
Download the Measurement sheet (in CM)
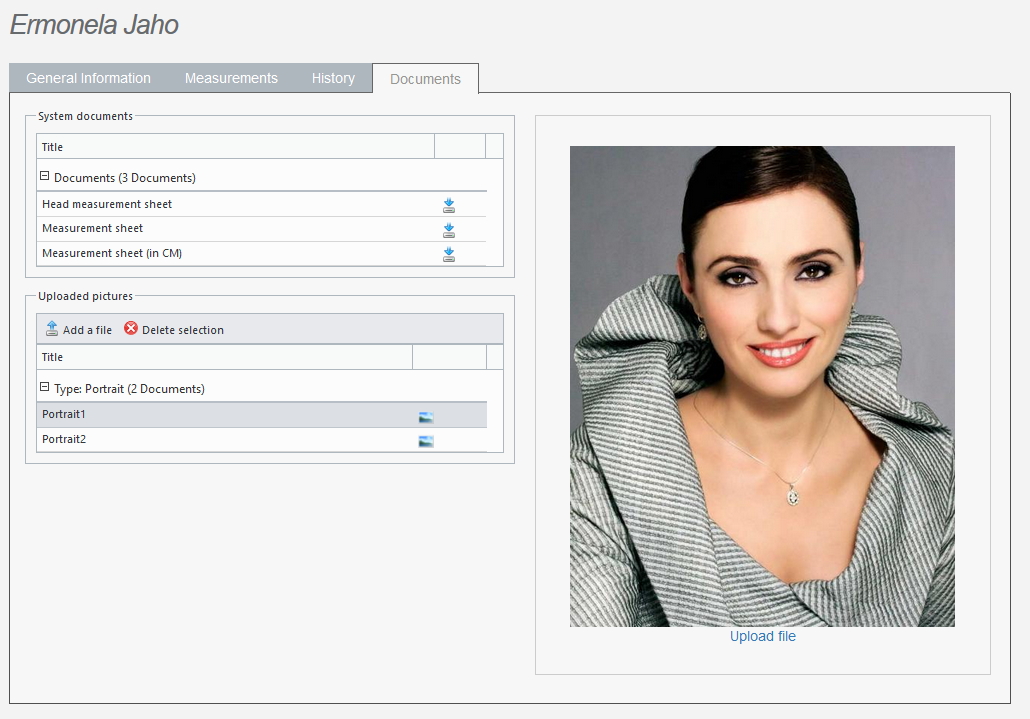tap(449, 254)
